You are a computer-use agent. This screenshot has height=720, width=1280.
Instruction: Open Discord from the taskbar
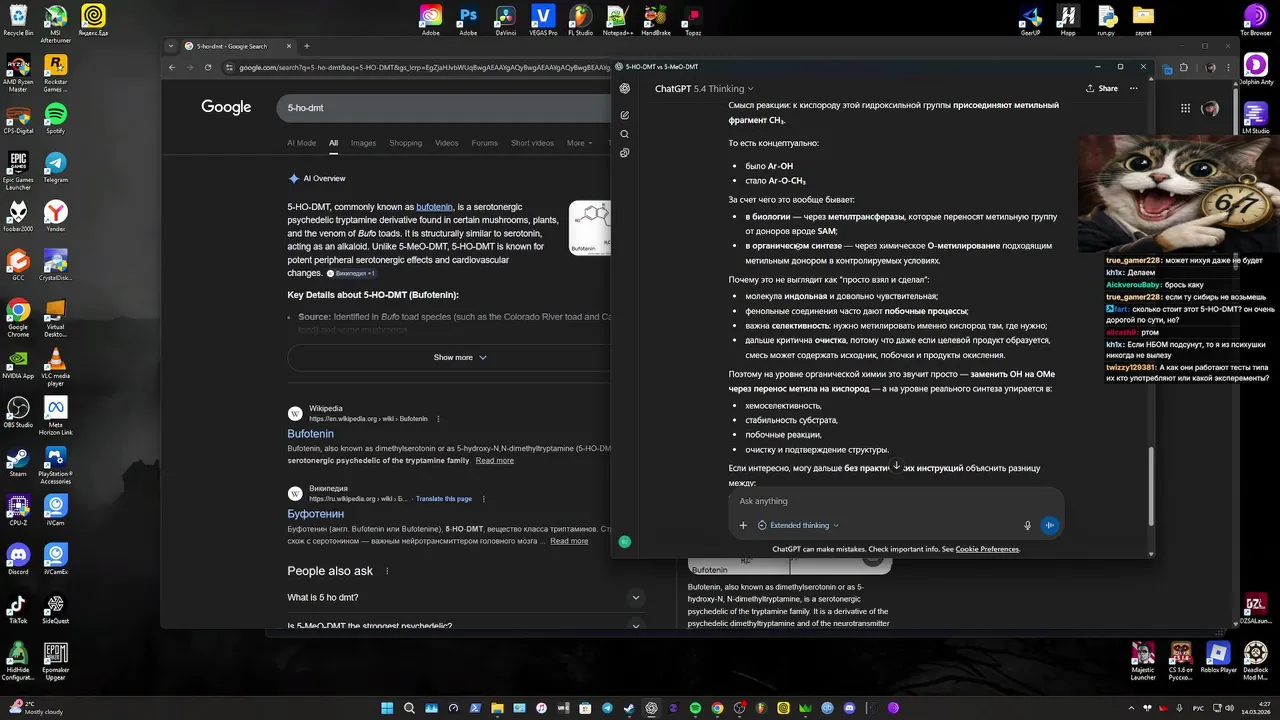(x=849, y=708)
